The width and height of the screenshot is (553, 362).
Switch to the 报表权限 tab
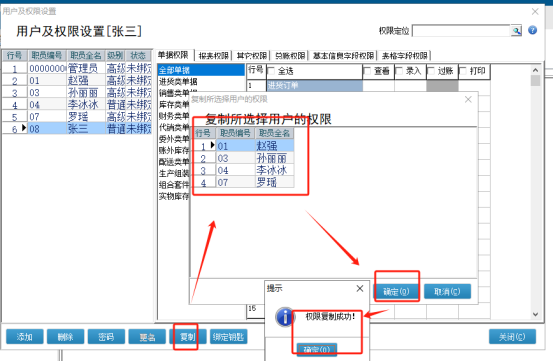click(213, 56)
